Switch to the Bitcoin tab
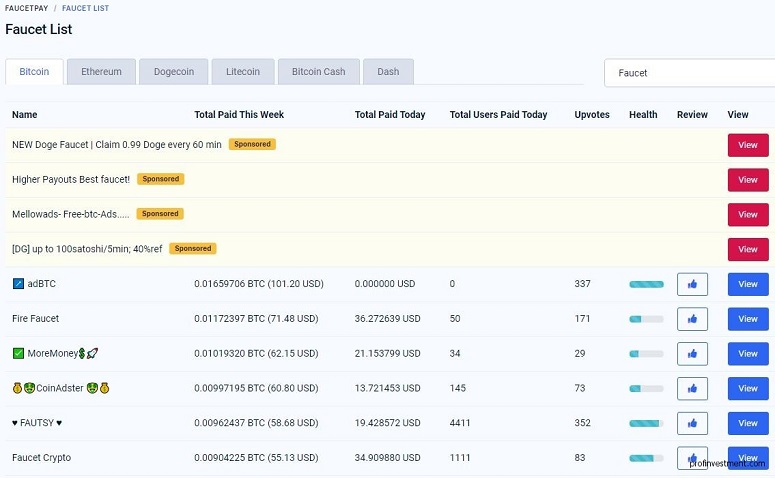 (x=34, y=72)
